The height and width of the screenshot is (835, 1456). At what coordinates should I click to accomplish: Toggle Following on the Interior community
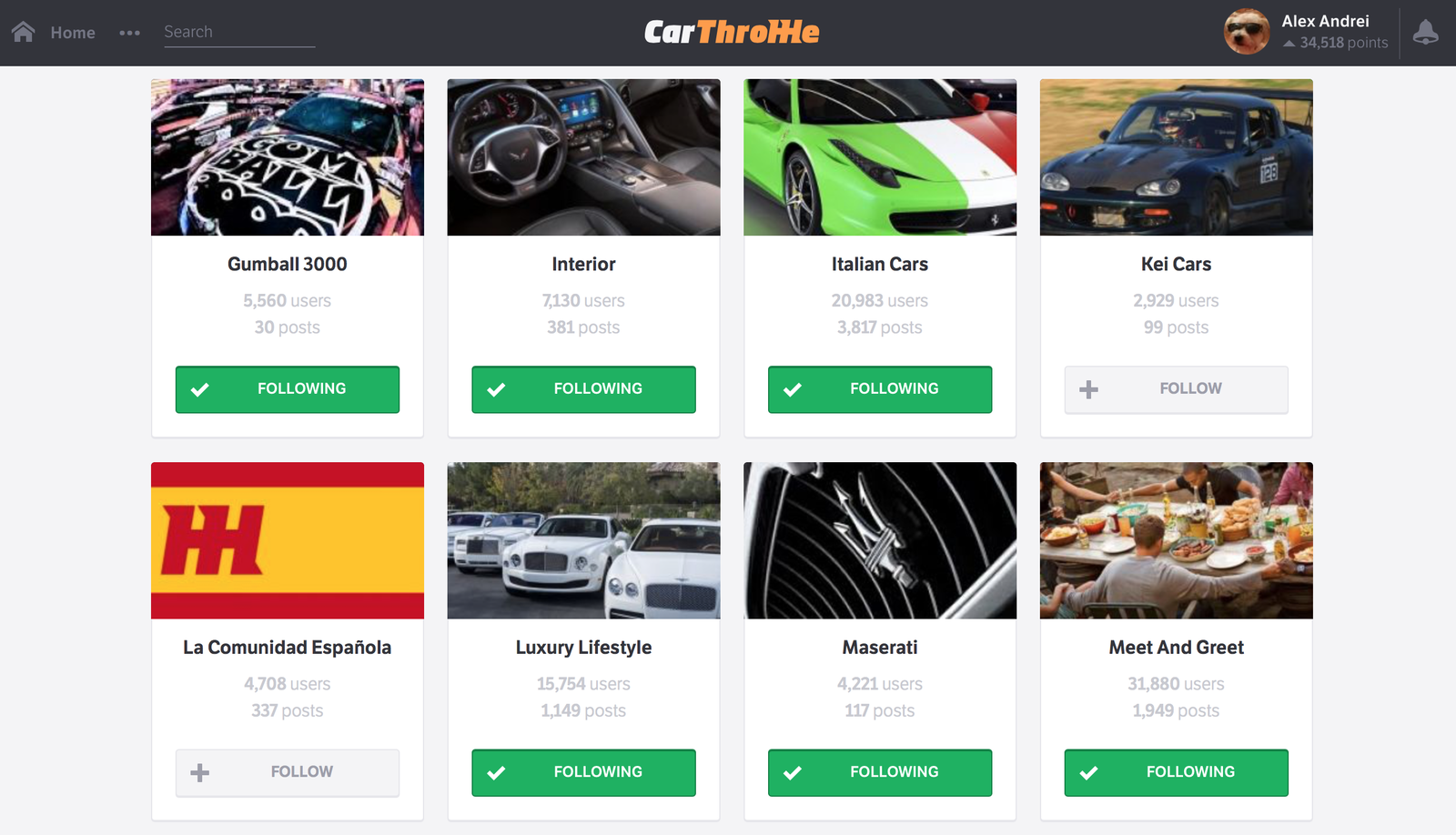coord(583,389)
